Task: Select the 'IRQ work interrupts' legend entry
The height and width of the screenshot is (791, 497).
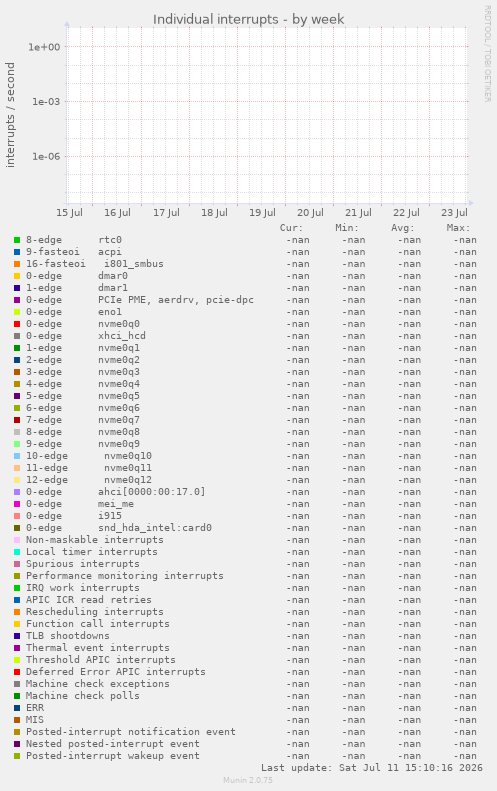Action: pyautogui.click(x=83, y=588)
